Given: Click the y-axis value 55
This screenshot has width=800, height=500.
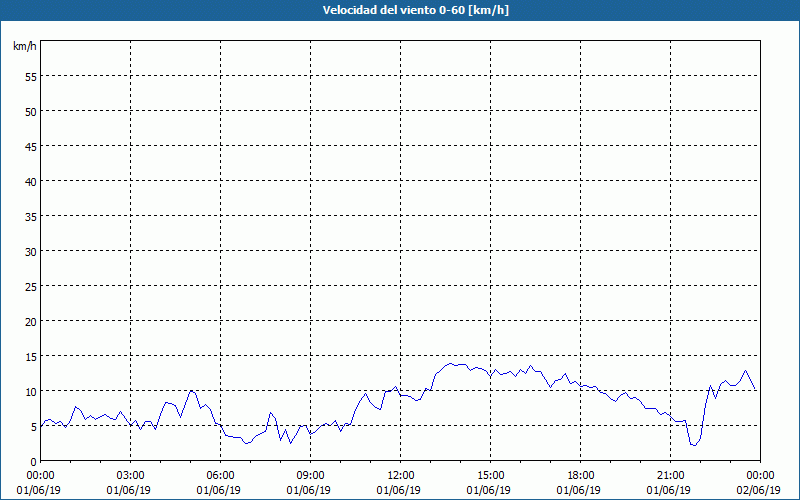Looking at the screenshot, I should point(31,77).
